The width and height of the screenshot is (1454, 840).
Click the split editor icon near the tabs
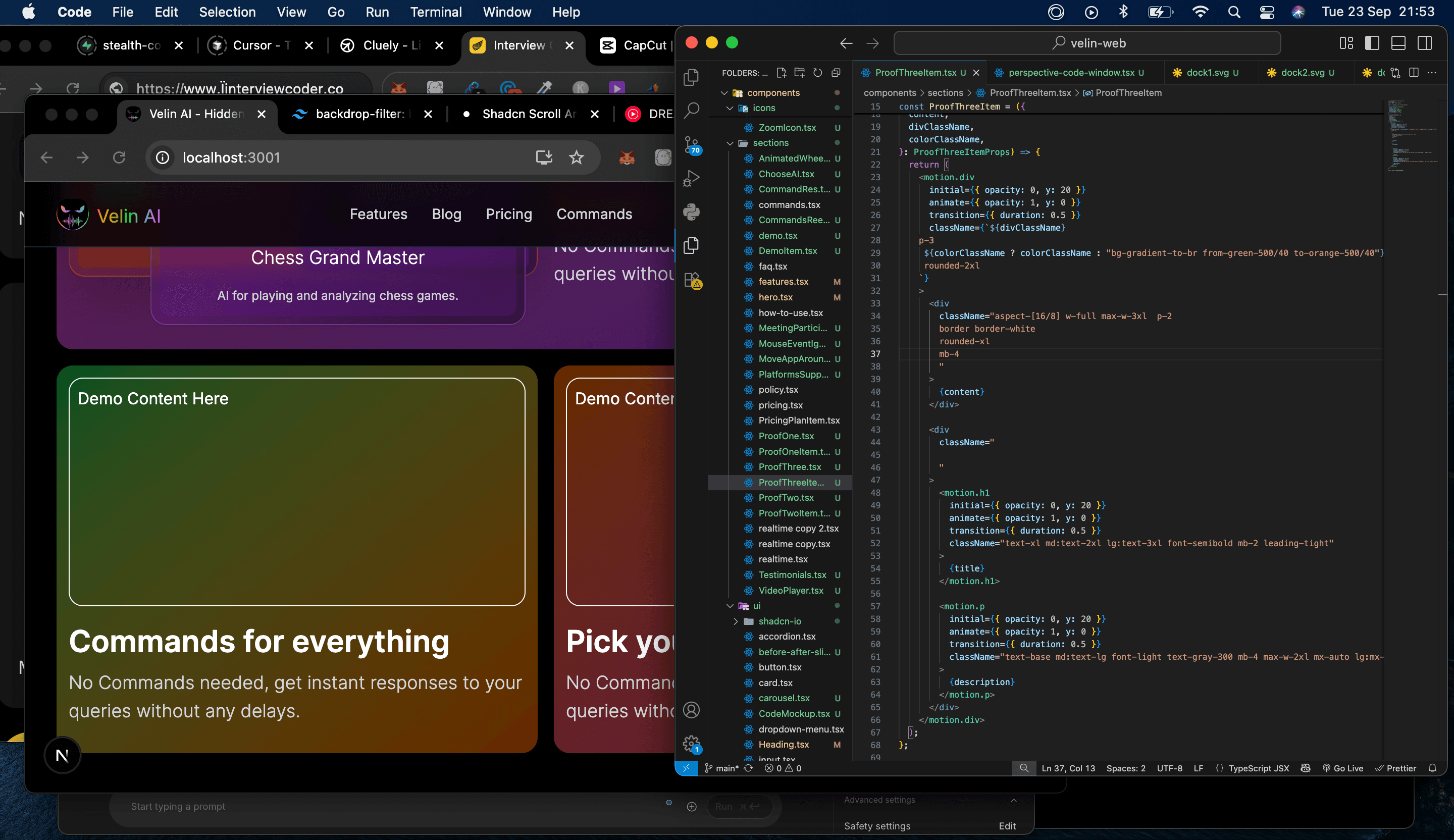coord(1414,72)
